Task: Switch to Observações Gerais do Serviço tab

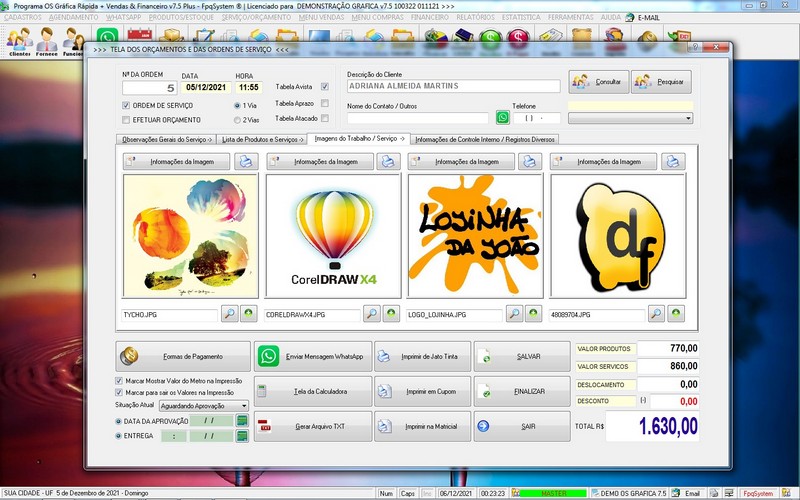Action: pyautogui.click(x=167, y=139)
